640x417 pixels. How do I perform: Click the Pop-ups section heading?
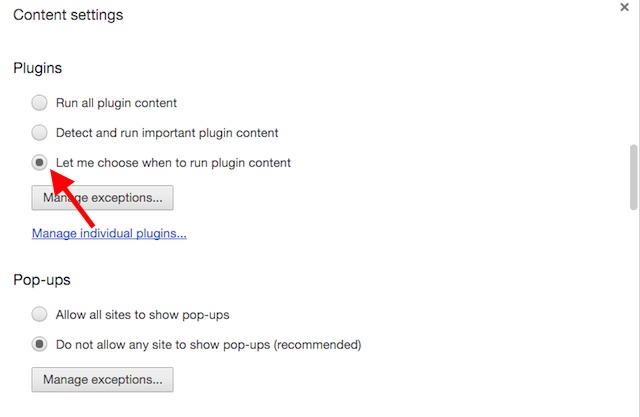pyautogui.click(x=42, y=280)
